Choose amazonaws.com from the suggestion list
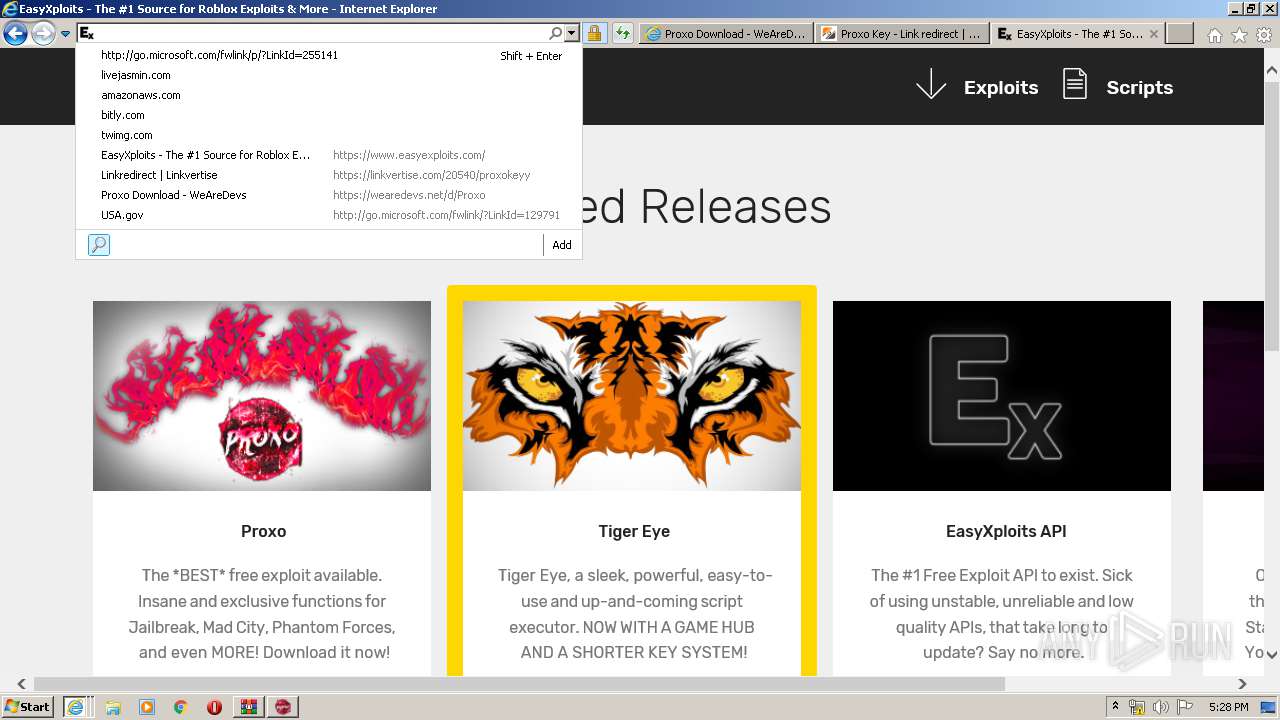1280x720 pixels. click(329, 95)
